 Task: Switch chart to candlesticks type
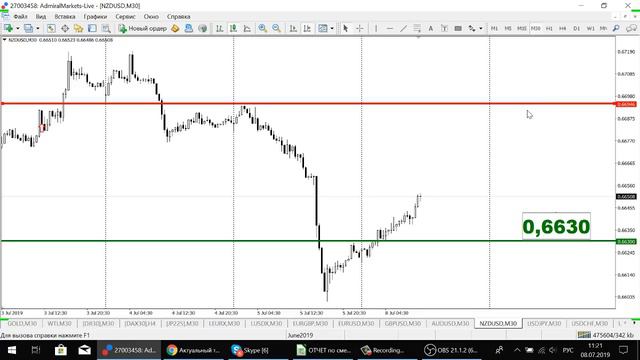tap(233, 28)
